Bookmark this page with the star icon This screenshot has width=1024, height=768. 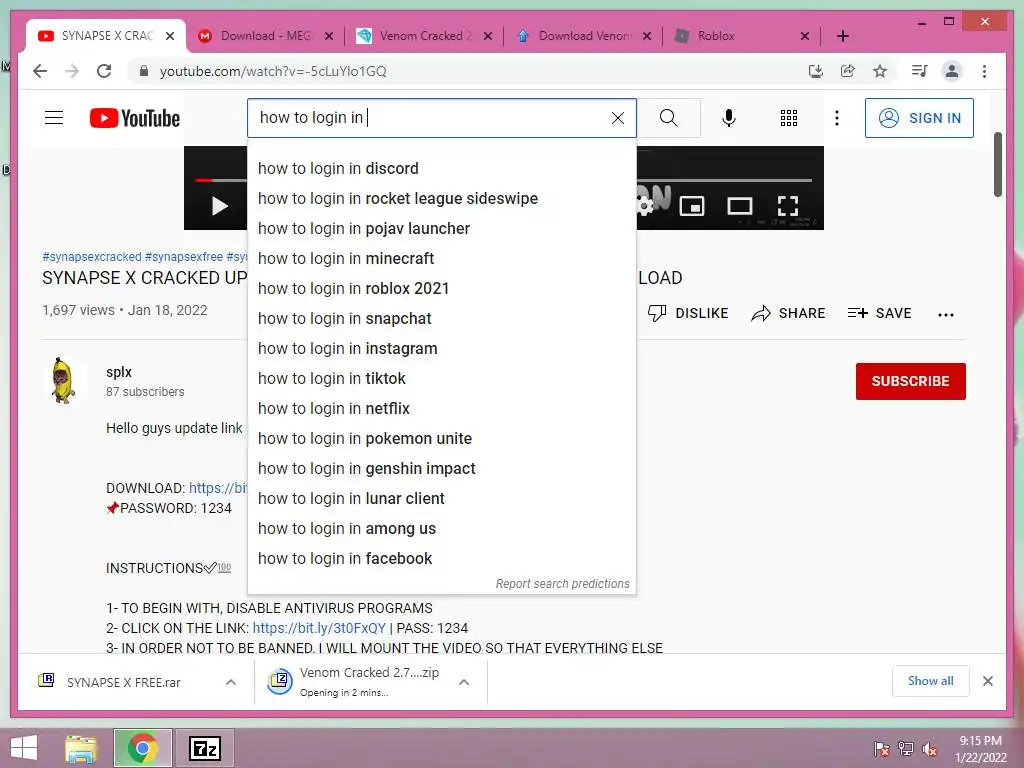(880, 71)
